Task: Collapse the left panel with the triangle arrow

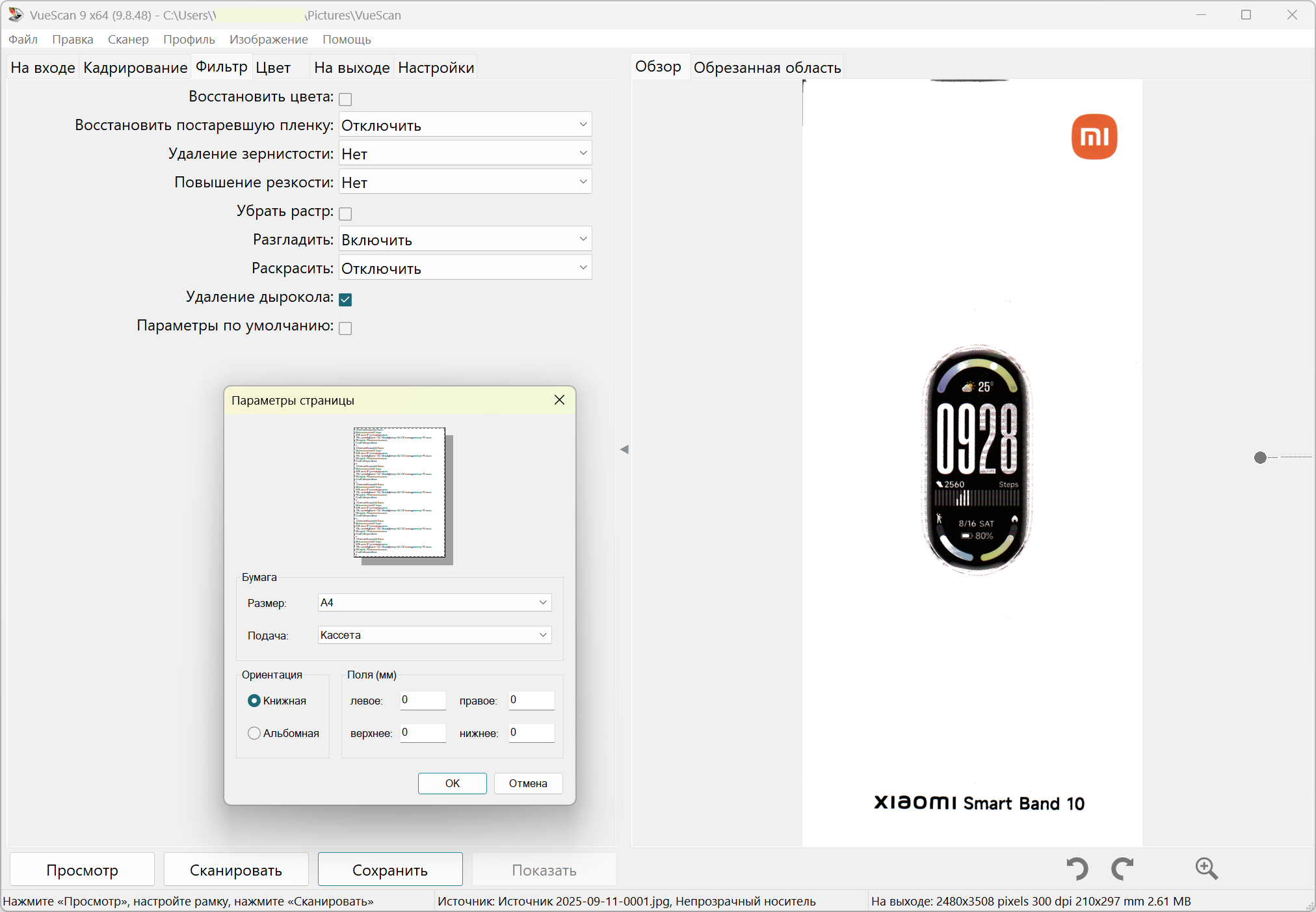Action: click(x=624, y=449)
